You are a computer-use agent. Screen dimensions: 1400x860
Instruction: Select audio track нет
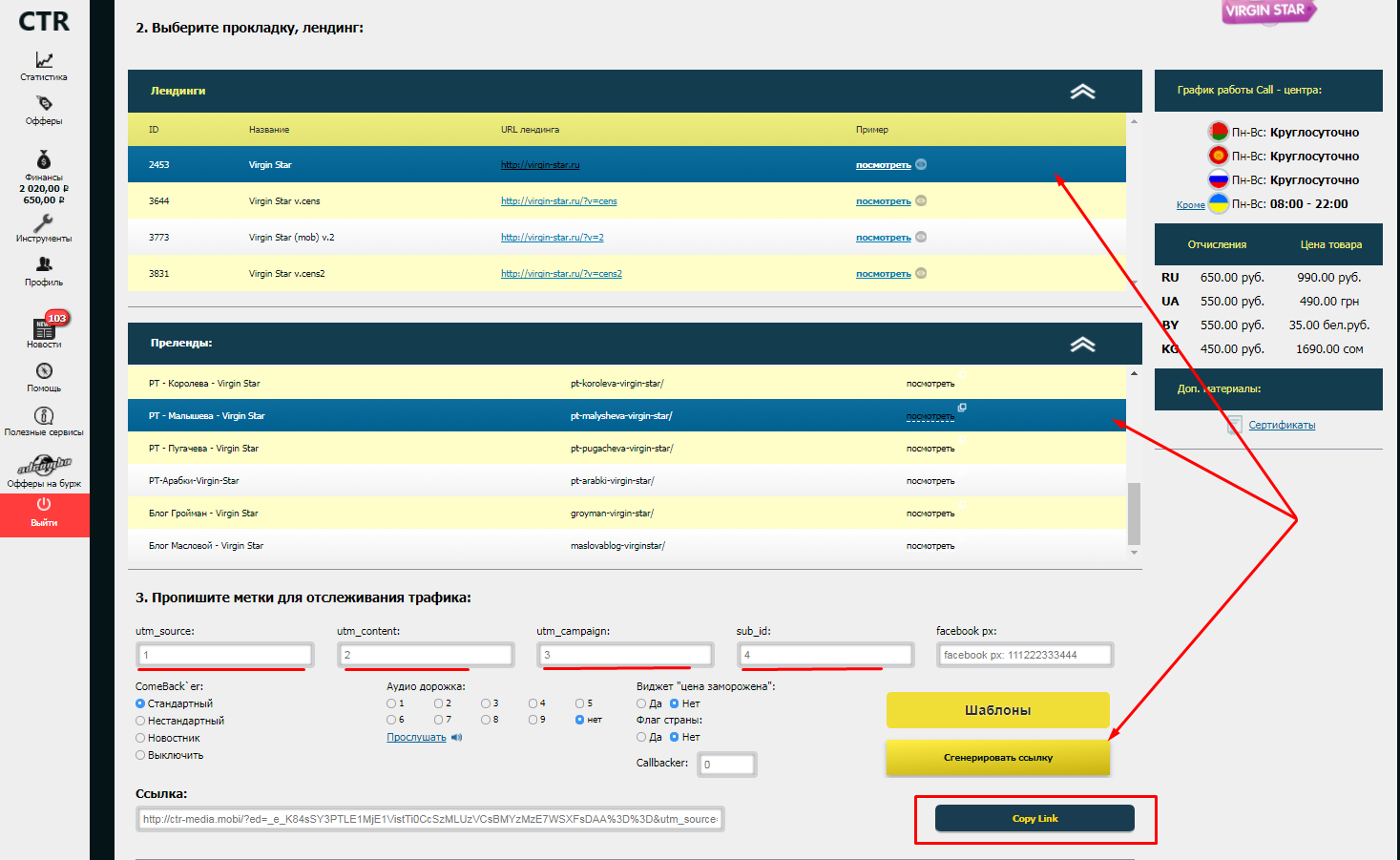click(x=580, y=720)
